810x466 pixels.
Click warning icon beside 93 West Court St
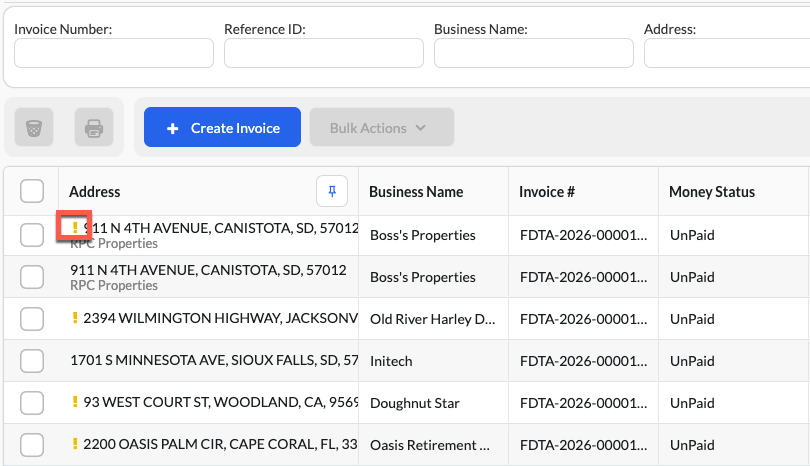point(75,401)
